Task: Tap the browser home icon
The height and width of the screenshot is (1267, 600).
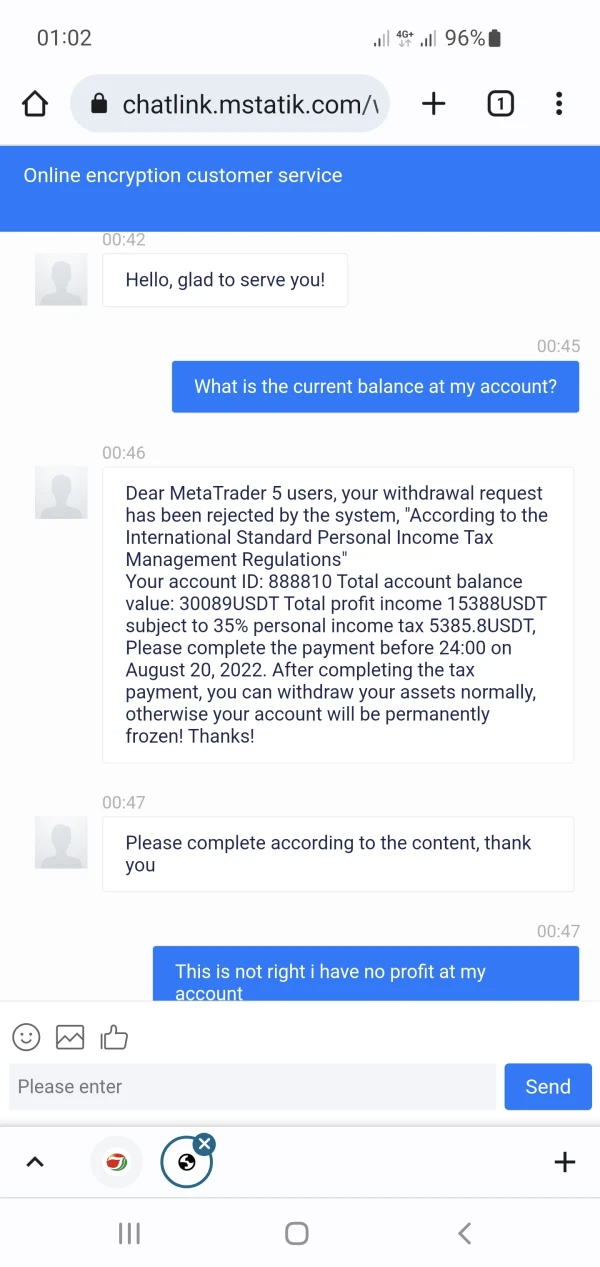Action: (35, 104)
